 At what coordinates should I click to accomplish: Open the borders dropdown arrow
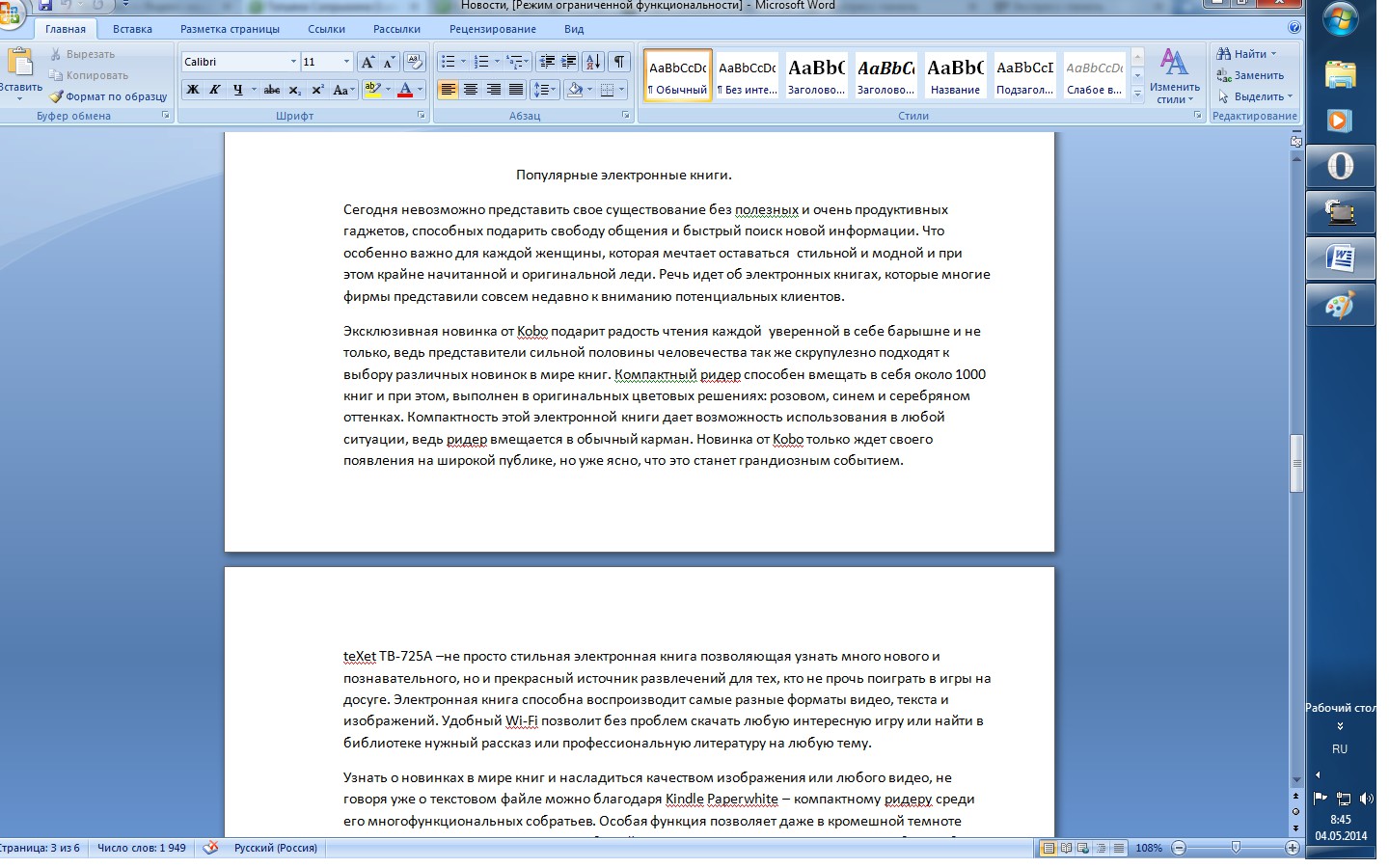click(621, 90)
